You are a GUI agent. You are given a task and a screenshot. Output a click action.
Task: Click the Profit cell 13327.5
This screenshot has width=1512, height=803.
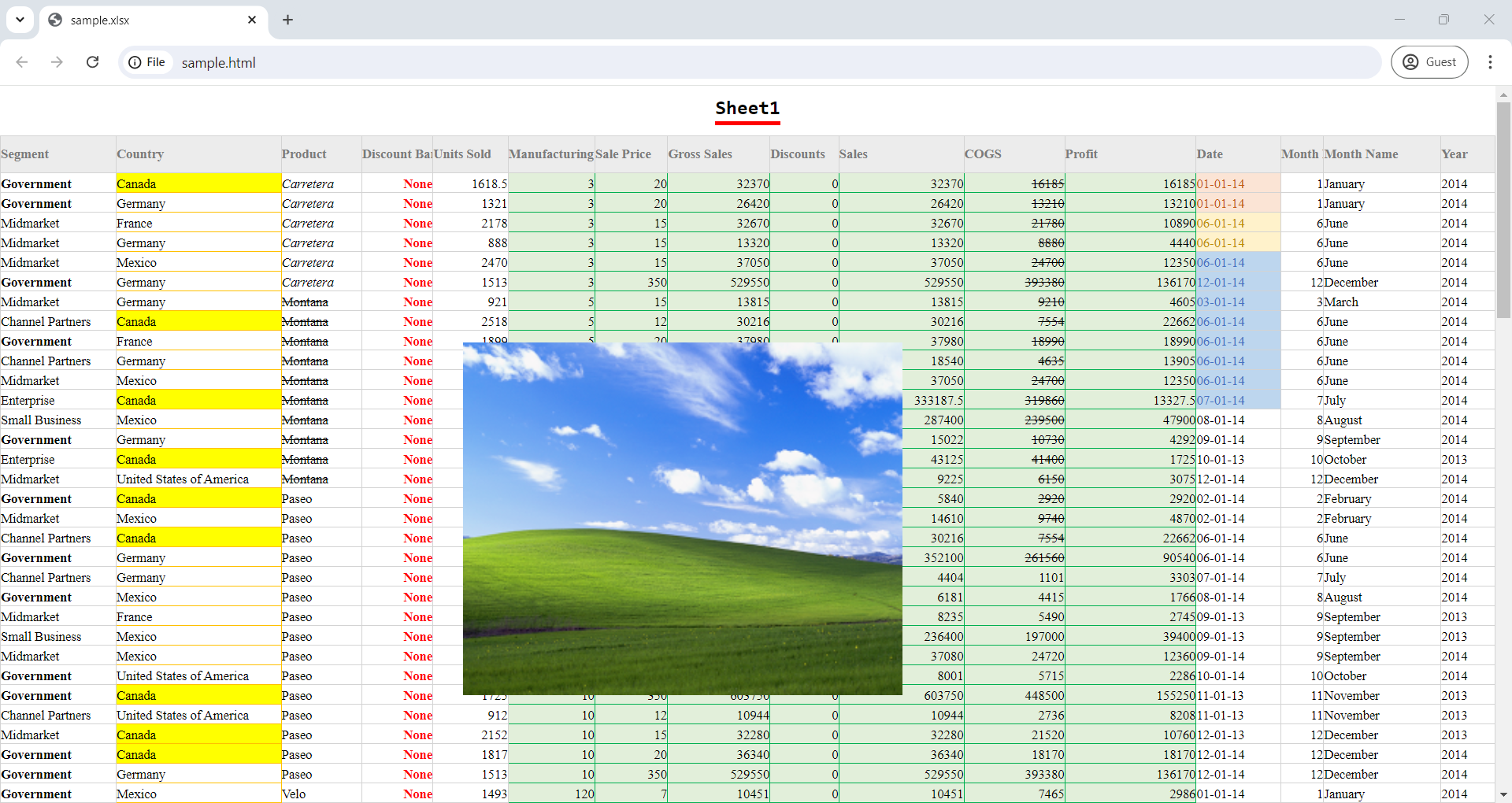click(1130, 400)
